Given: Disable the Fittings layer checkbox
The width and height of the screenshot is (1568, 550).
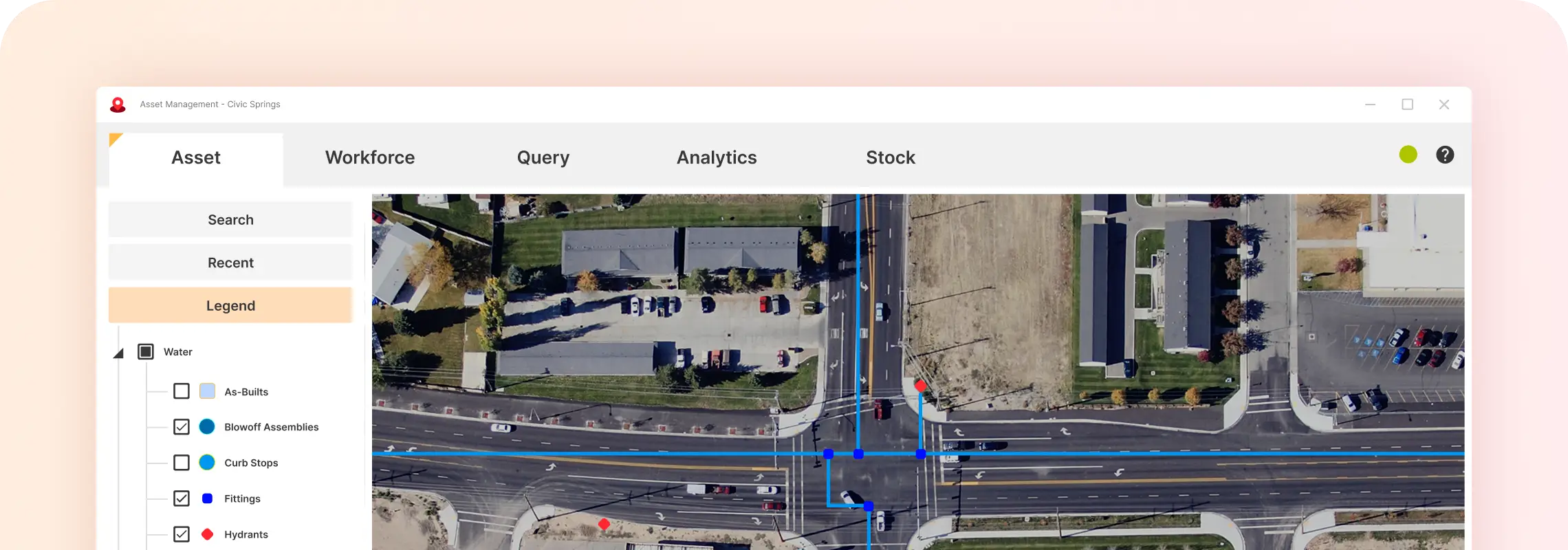Looking at the screenshot, I should pos(182,498).
